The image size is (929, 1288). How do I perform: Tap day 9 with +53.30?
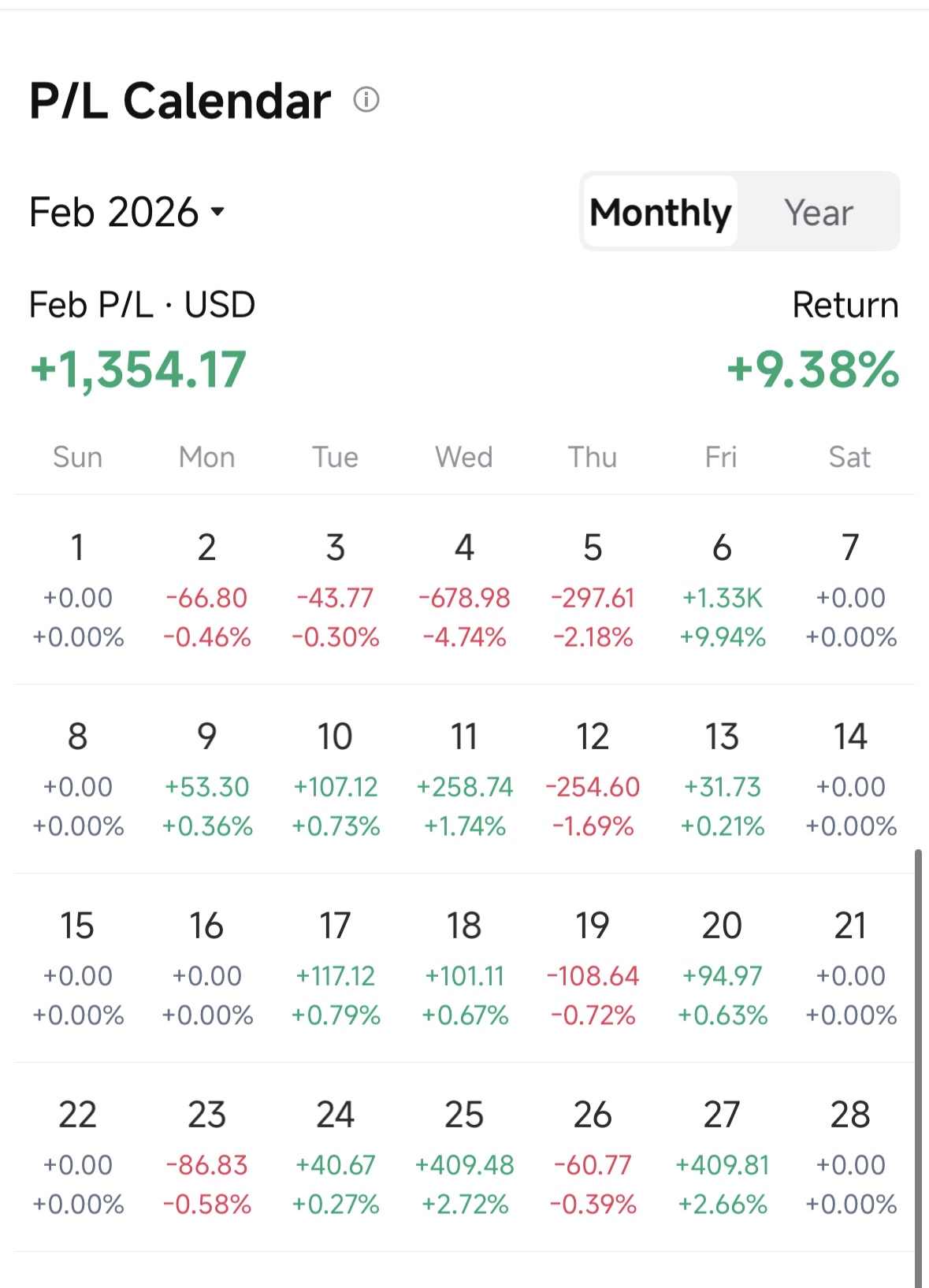coord(206,779)
